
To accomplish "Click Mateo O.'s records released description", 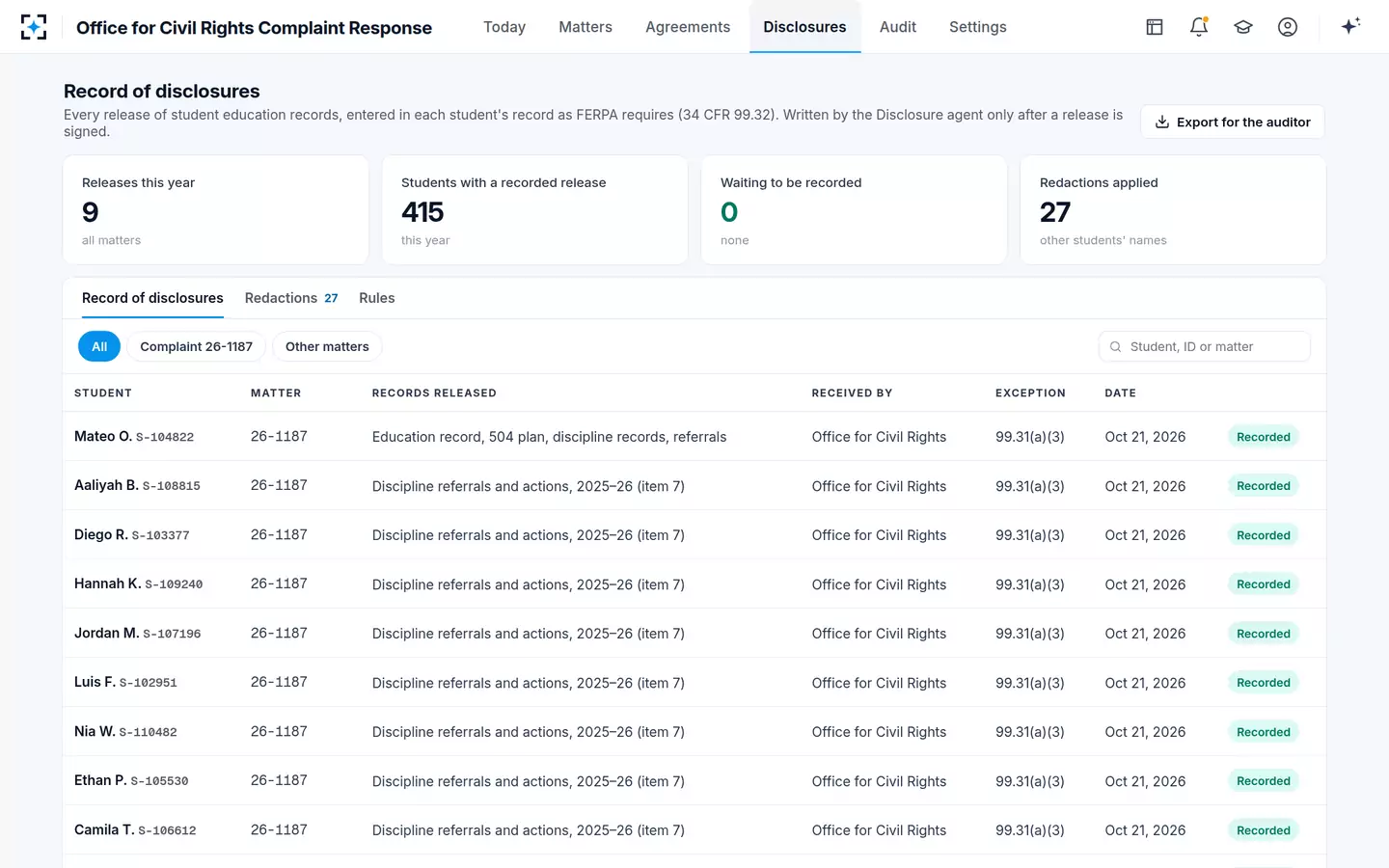I will [549, 437].
